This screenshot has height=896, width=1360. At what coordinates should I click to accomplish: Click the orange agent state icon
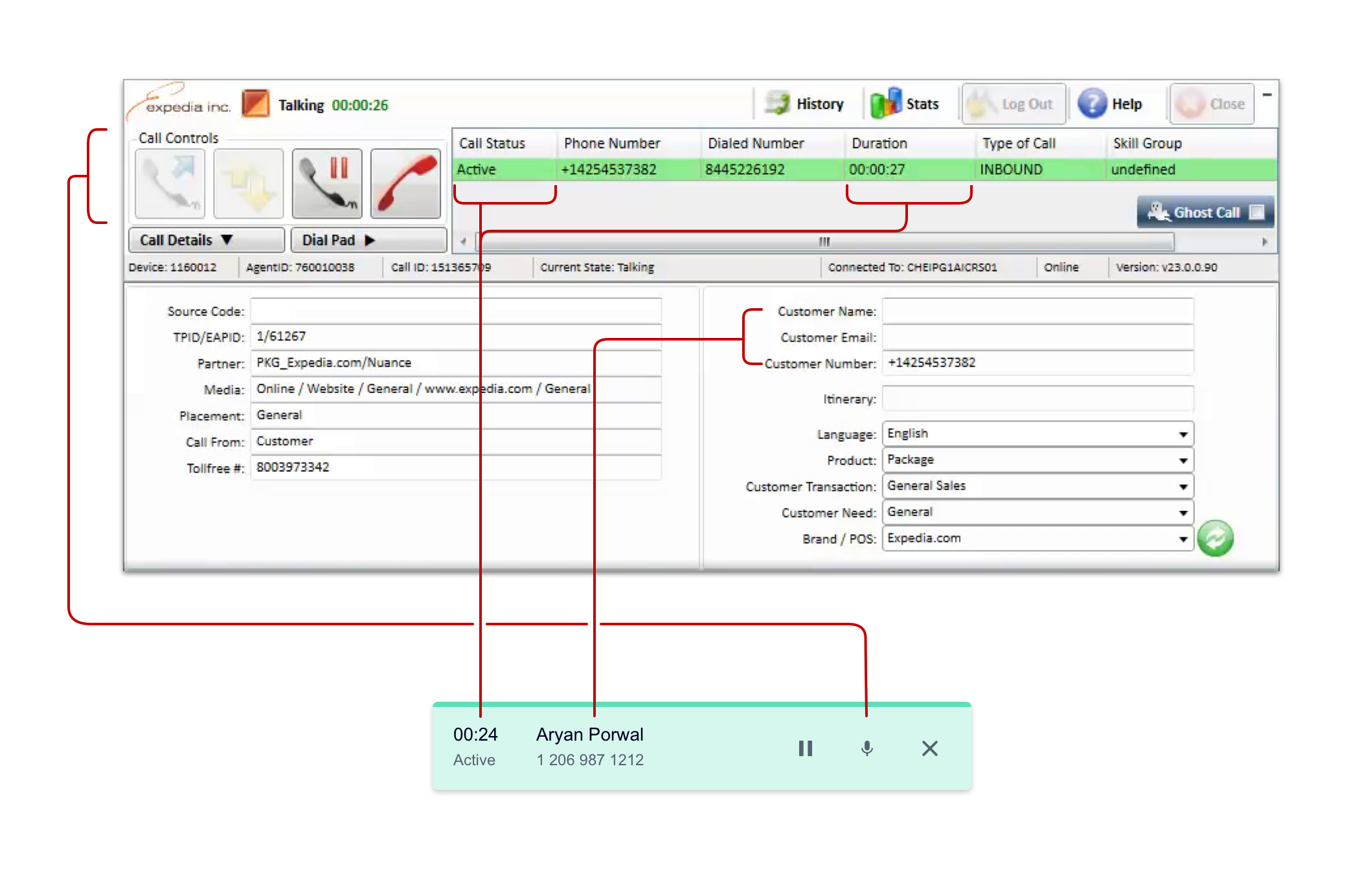click(255, 104)
